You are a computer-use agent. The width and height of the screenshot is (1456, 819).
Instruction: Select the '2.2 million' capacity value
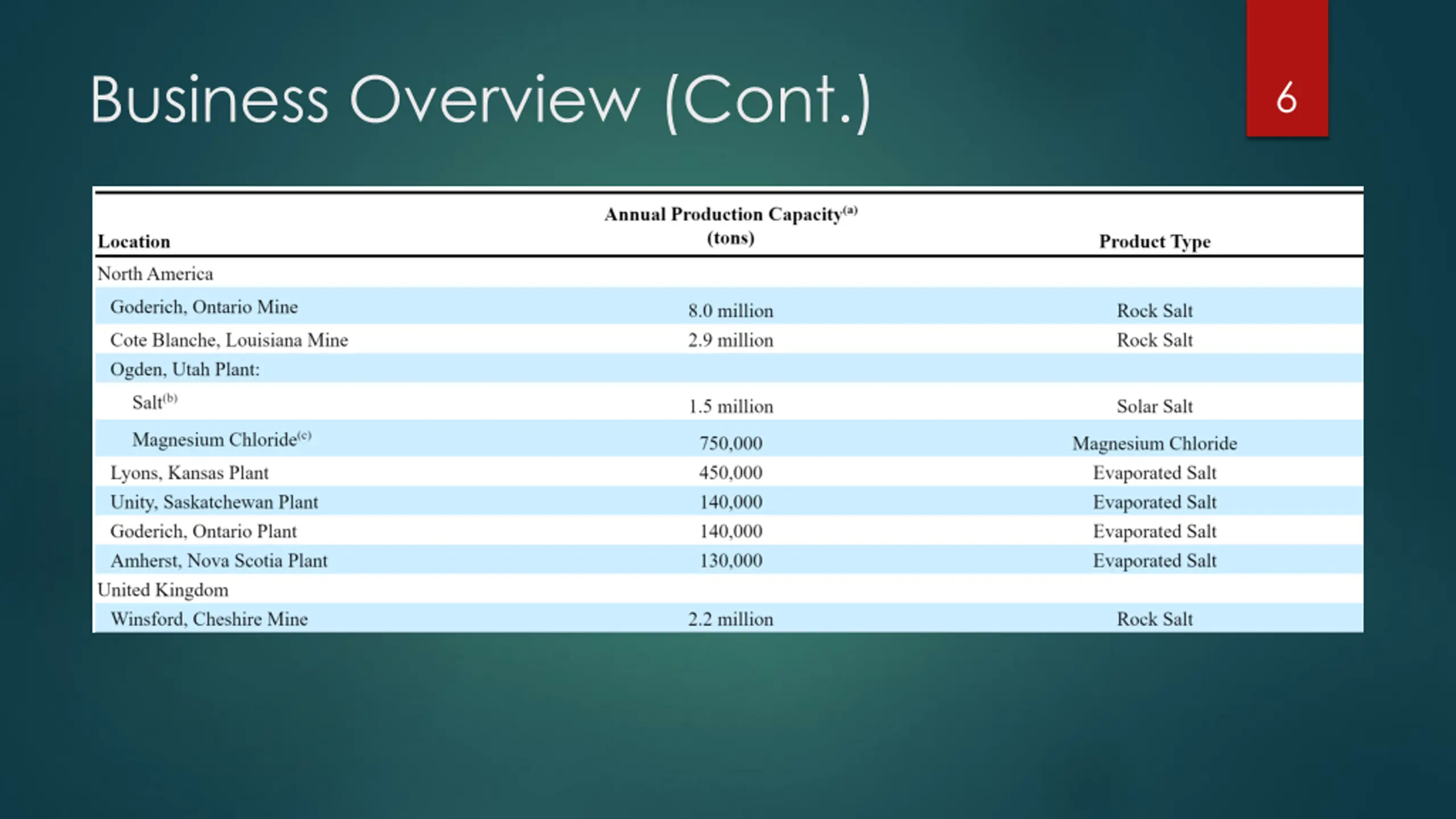[730, 619]
